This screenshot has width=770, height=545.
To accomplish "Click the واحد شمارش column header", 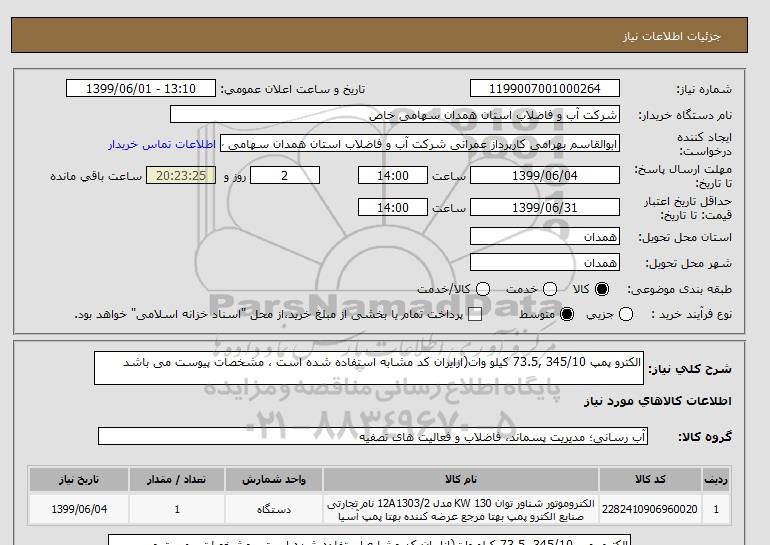I will pos(274,480).
